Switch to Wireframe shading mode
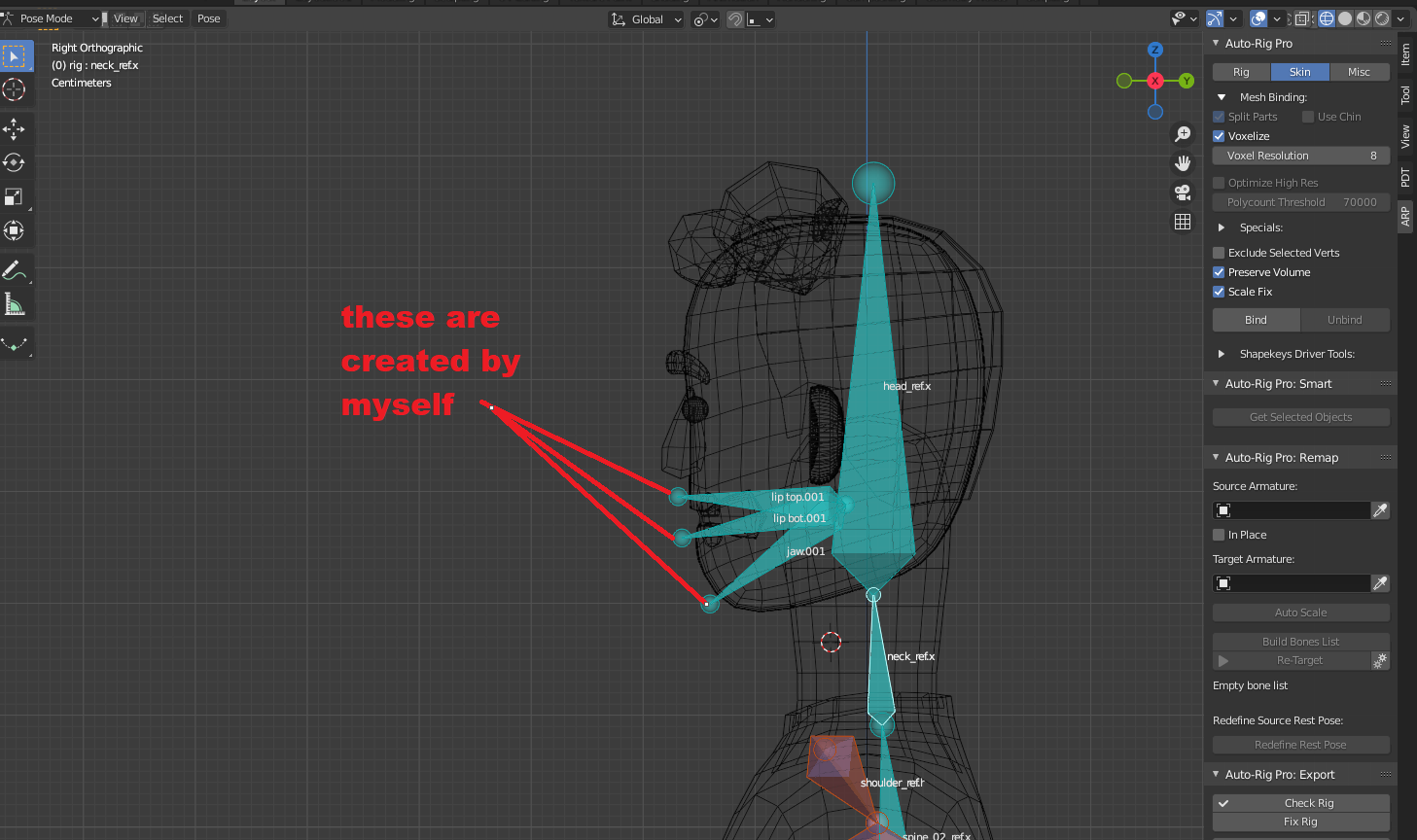 click(x=1327, y=18)
